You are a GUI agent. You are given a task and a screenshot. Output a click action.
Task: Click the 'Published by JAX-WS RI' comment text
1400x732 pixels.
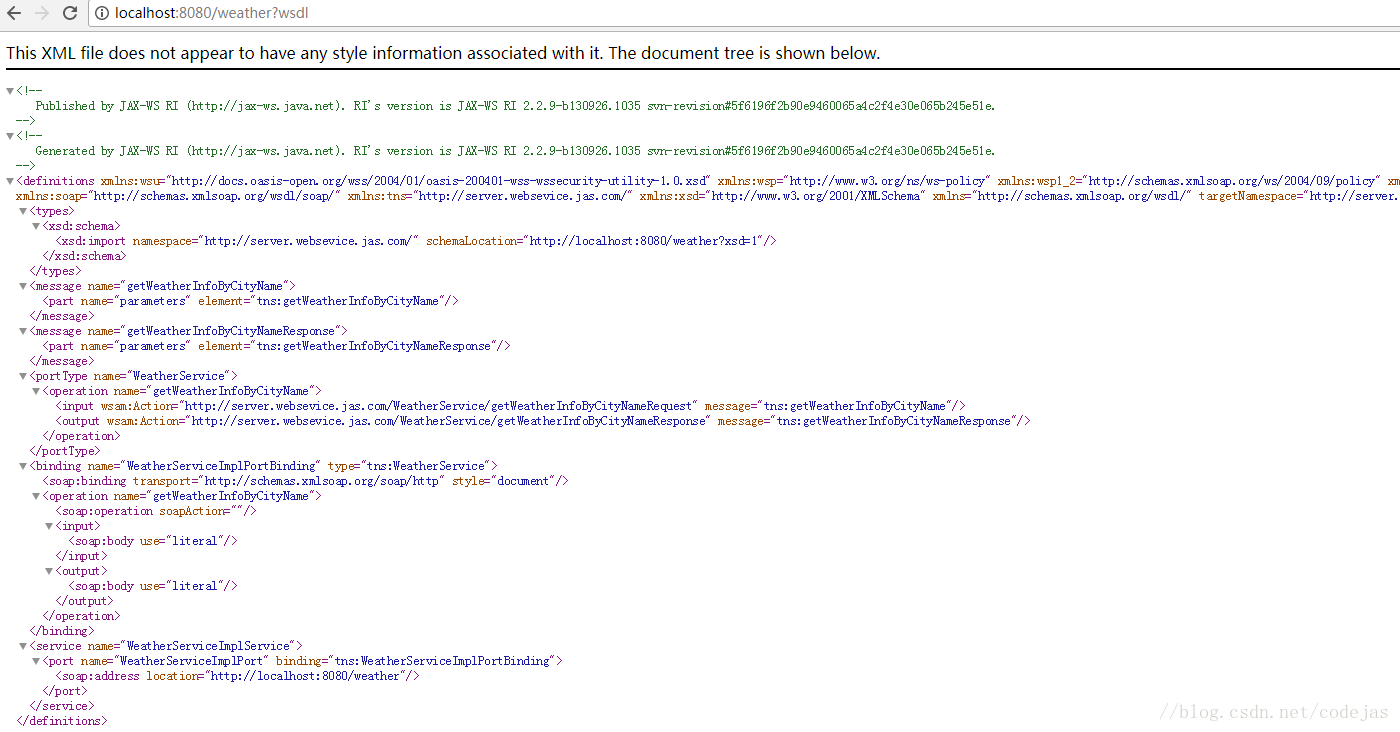(515, 106)
